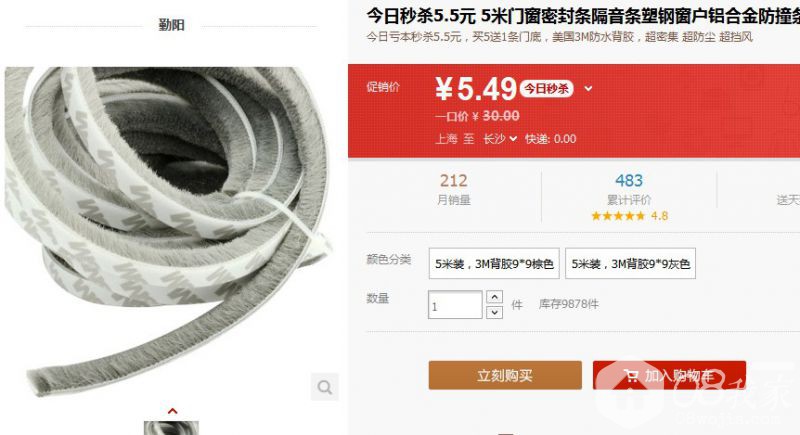Click the 立刻购买 buy now button

[505, 375]
